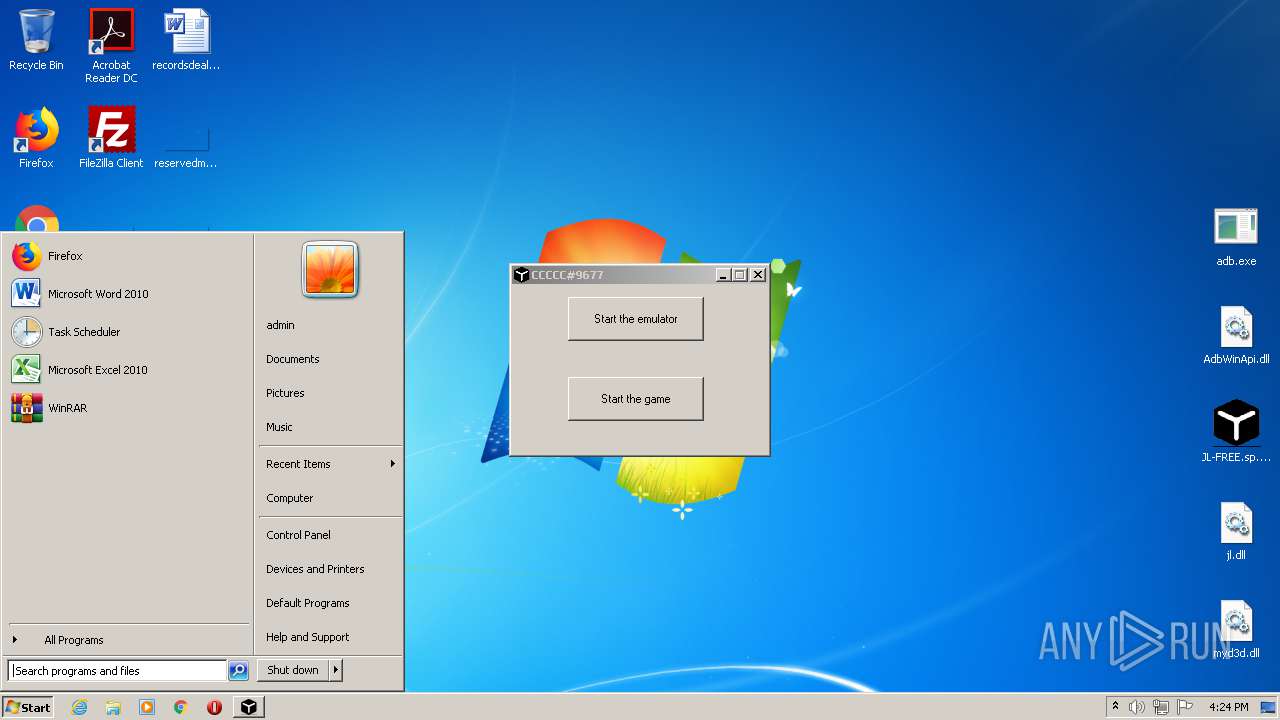The height and width of the screenshot is (720, 1280).
Task: Open Windows Explorer folder taskbar icon
Action: click(x=113, y=707)
